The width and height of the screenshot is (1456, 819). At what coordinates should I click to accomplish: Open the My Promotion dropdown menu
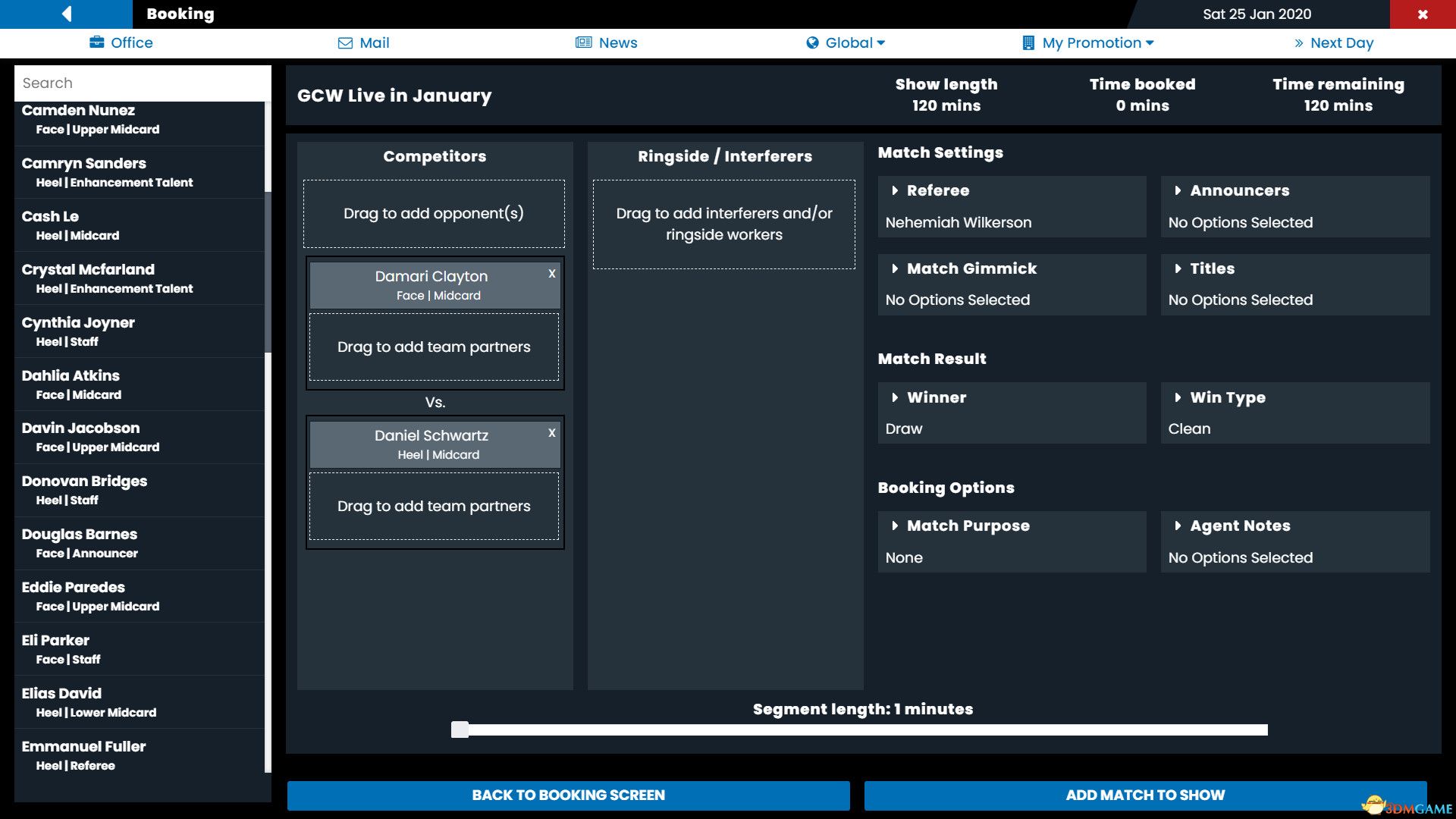click(x=1150, y=43)
